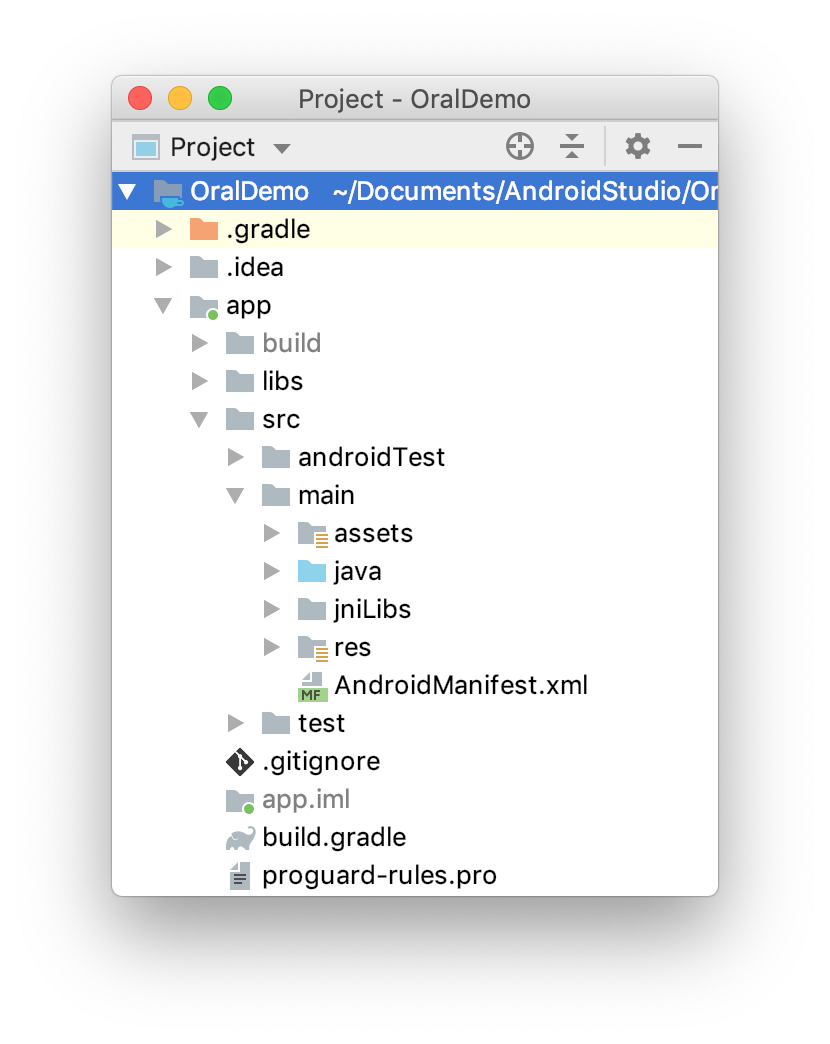
Task: Hide the Project panel with minus icon
Action: pos(690,147)
